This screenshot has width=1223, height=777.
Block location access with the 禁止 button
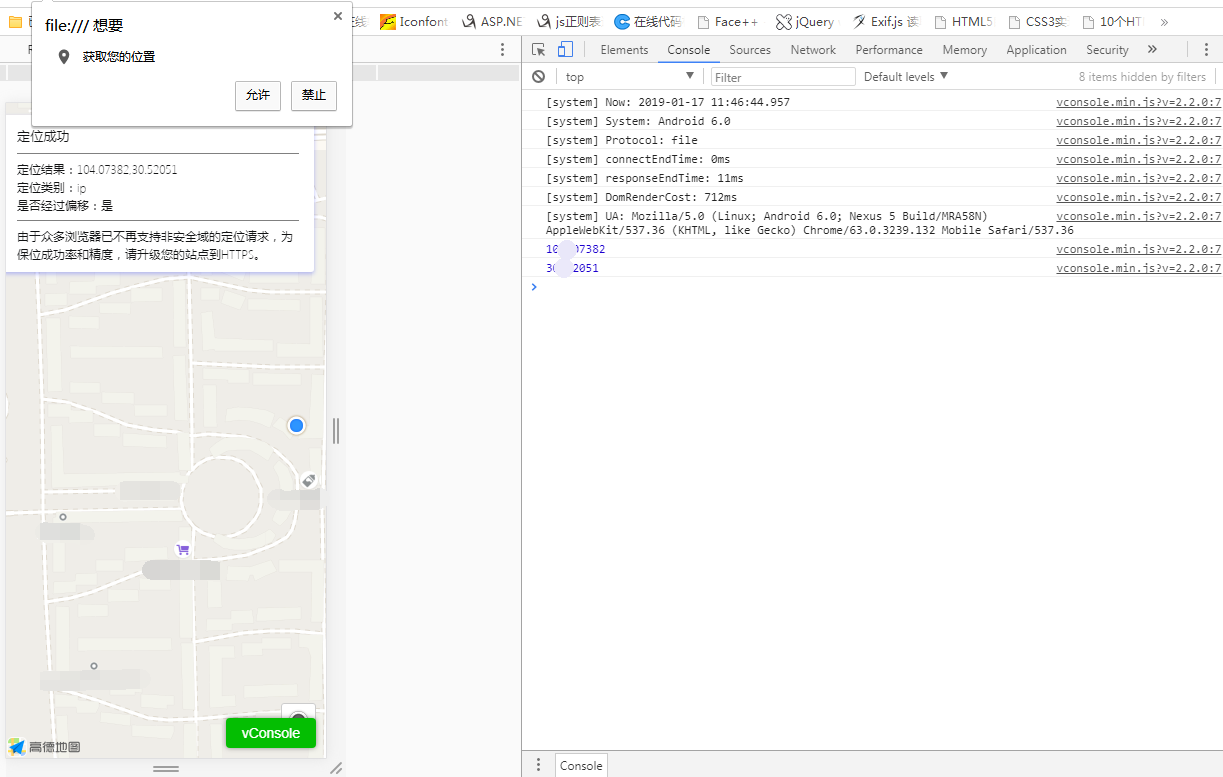(314, 95)
